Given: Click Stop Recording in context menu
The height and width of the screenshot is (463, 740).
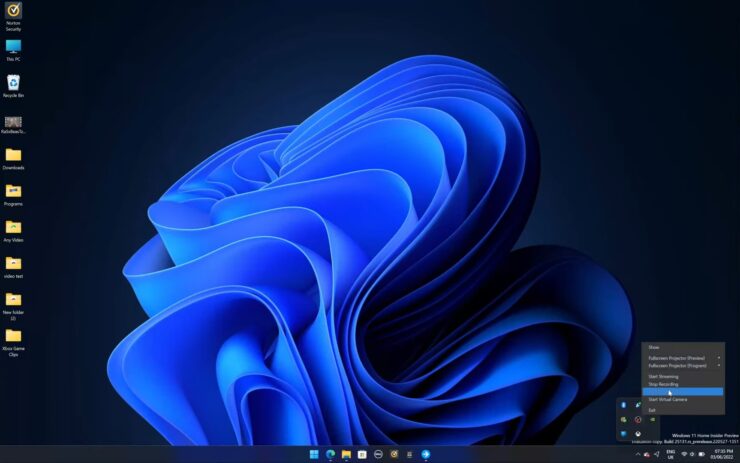Looking at the screenshot, I should [x=683, y=384].
